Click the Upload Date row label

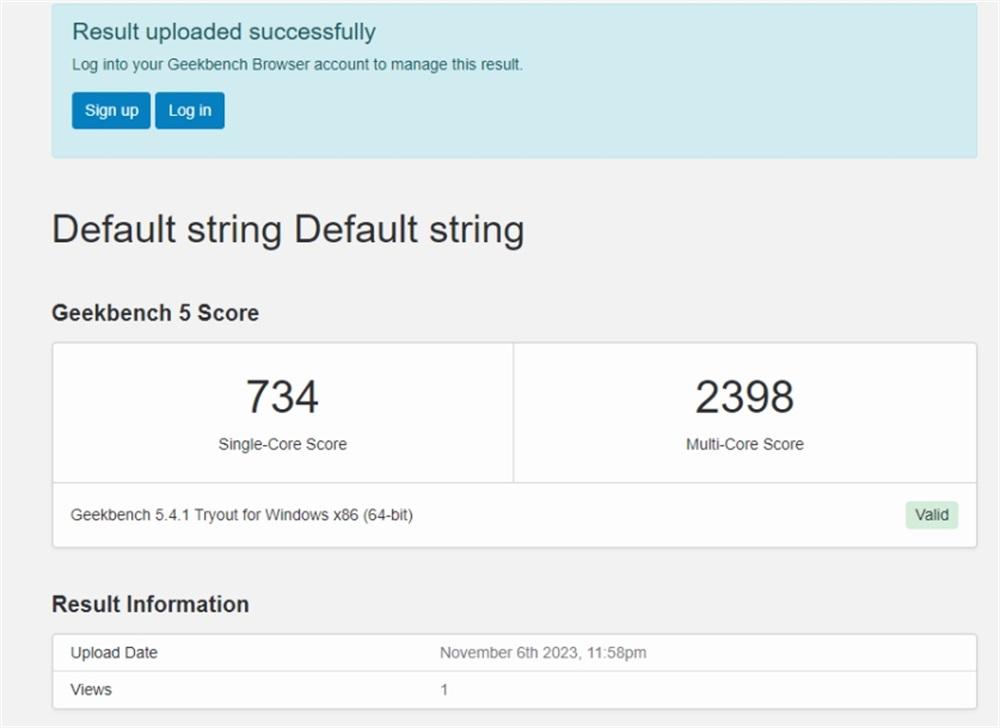pyautogui.click(x=114, y=653)
